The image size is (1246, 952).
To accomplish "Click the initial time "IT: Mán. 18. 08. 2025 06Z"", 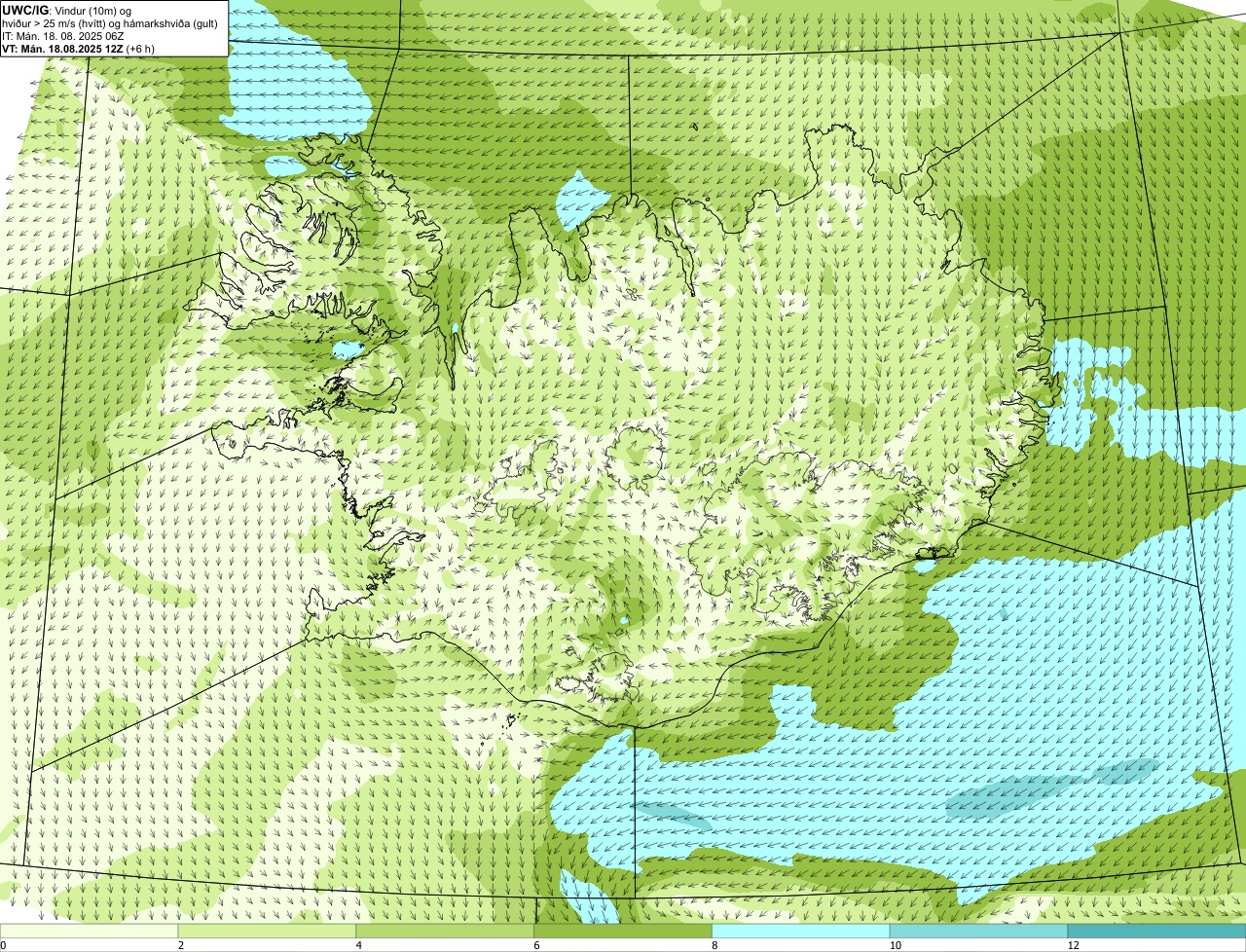I will coord(62,35).
